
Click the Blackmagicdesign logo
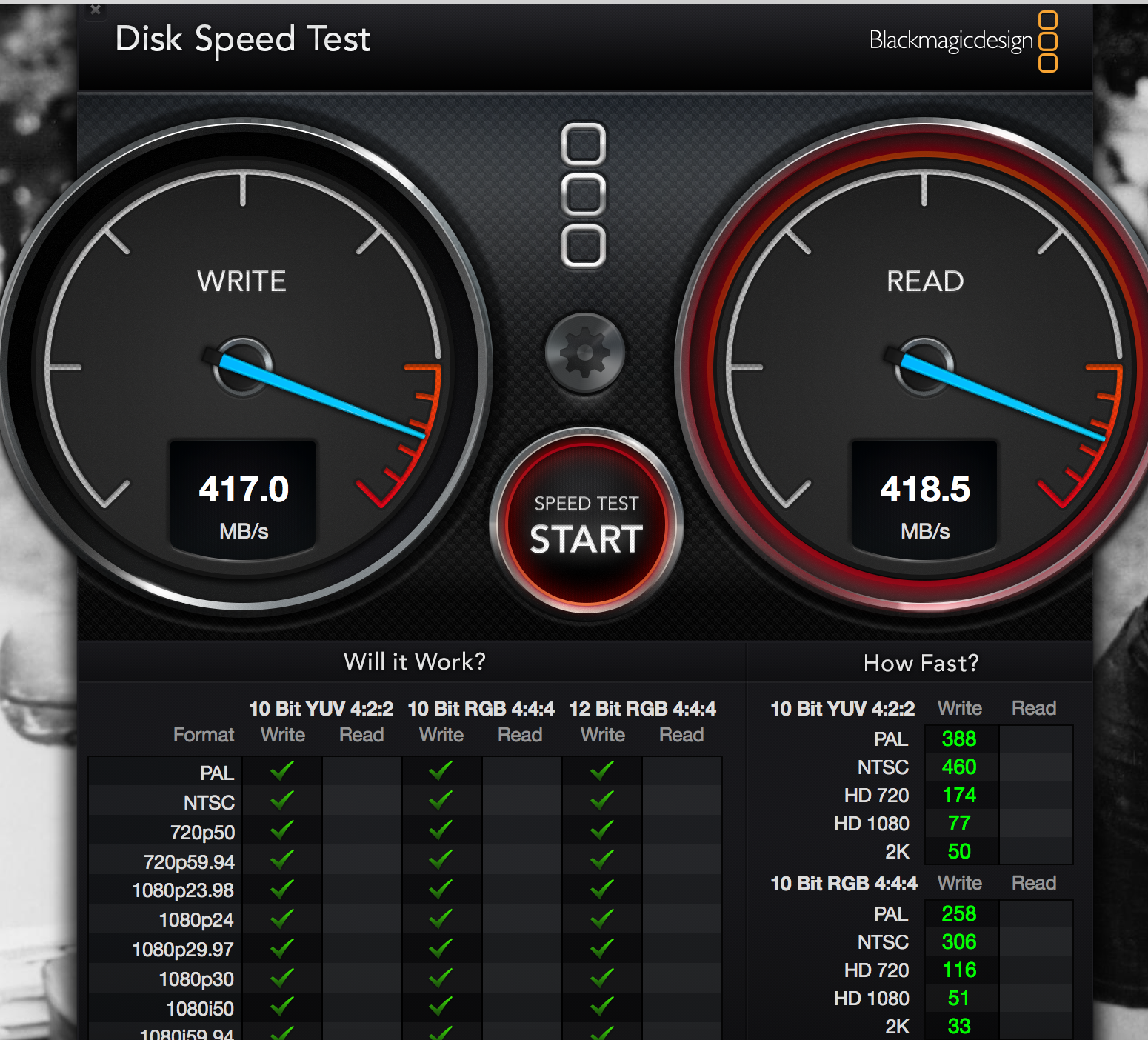[x=963, y=41]
